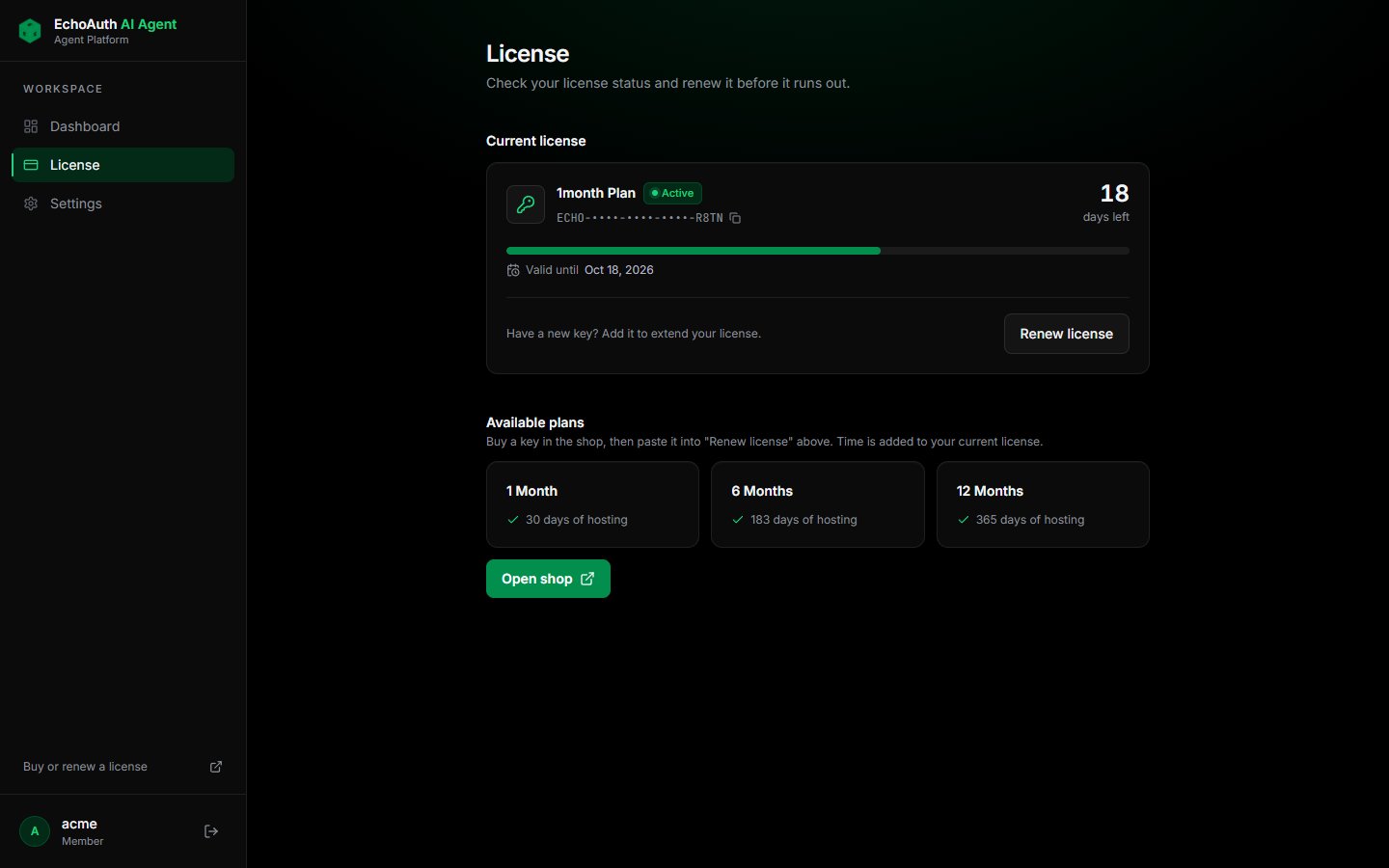Click the Active status badge
Viewport: 1389px width, 868px height.
[x=672, y=193]
